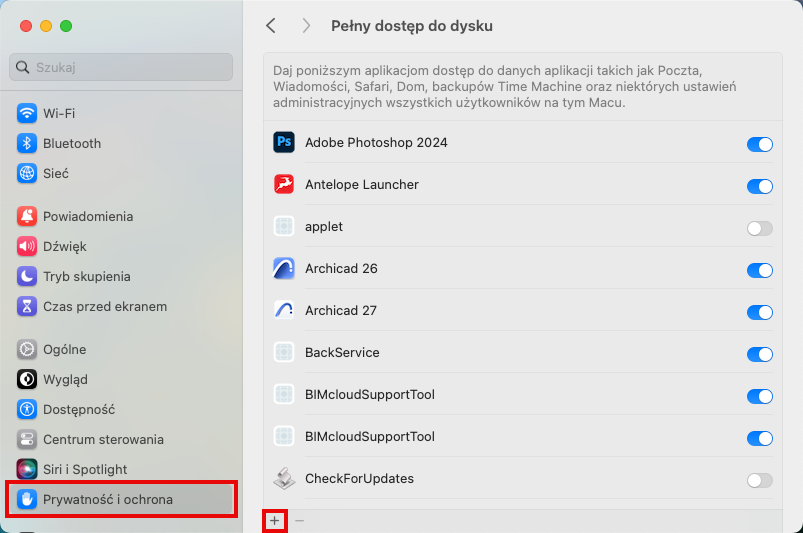
Task: Select the Archicad 27 row text
Action: coord(341,310)
